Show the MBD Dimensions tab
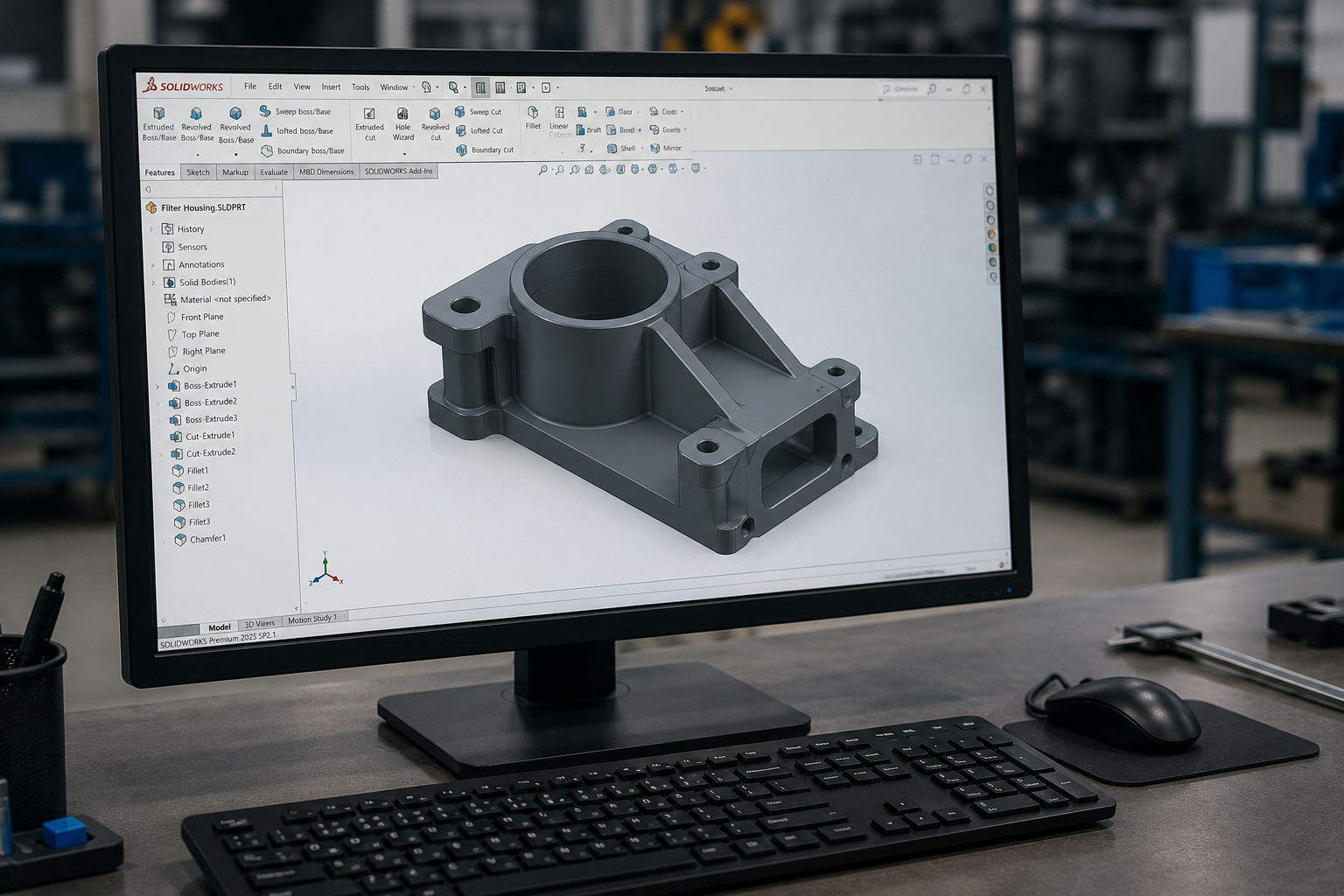The width and height of the screenshot is (1344, 896). (x=326, y=171)
